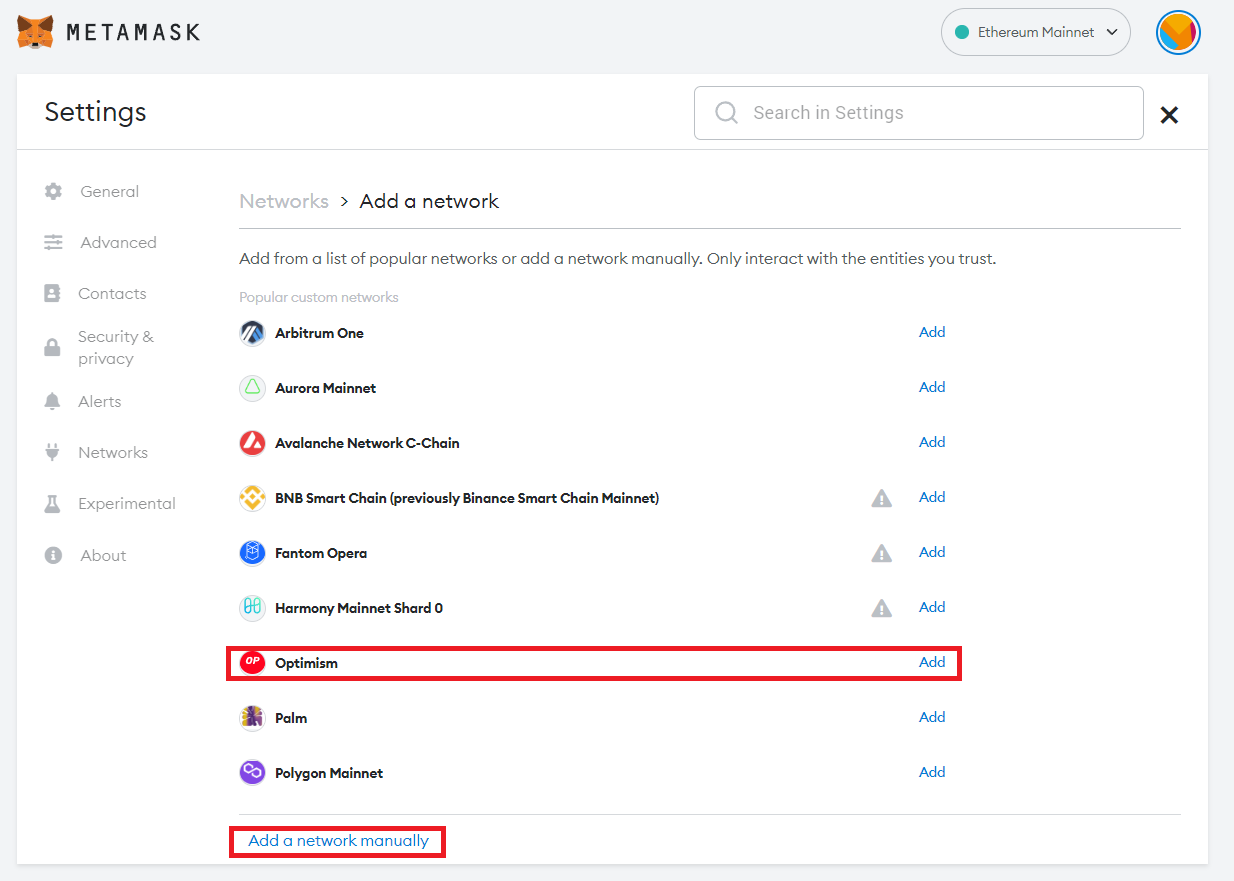
Task: Open the account avatar menu
Action: pyautogui.click(x=1177, y=32)
